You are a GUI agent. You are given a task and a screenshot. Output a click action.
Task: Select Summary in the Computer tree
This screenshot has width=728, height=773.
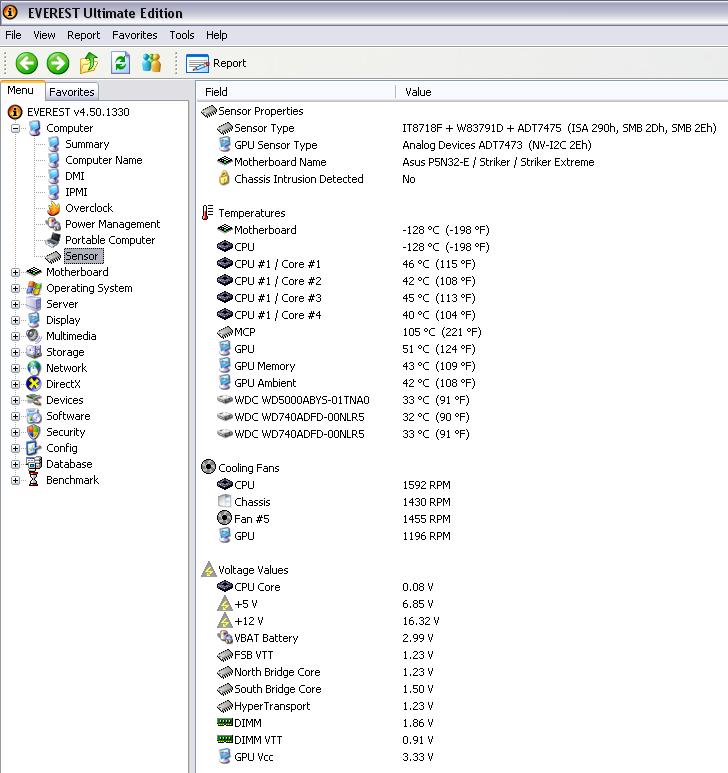87,144
